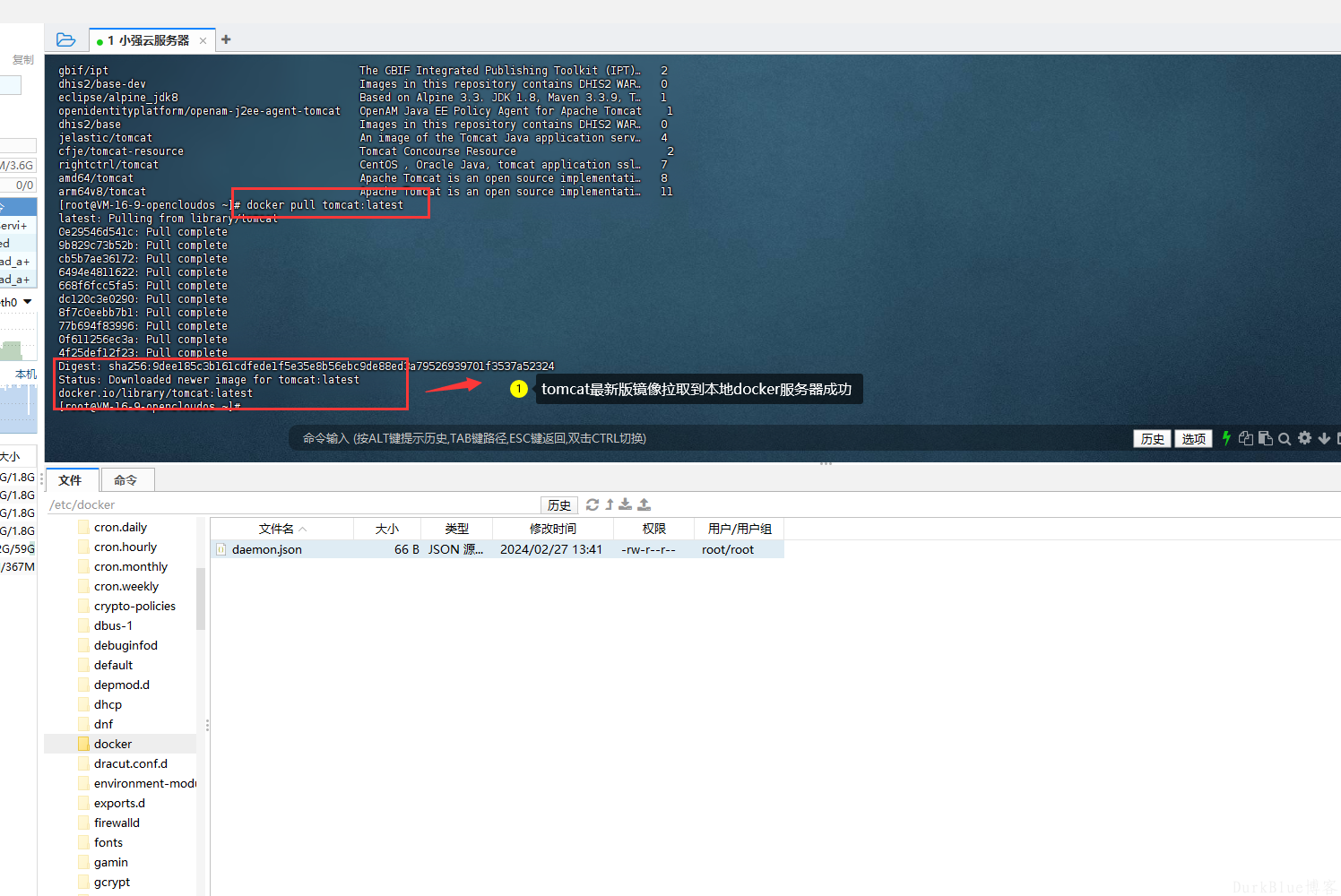Image resolution: width=1341 pixels, height=896 pixels.
Task: Open the firewalld folder
Action: (x=117, y=823)
